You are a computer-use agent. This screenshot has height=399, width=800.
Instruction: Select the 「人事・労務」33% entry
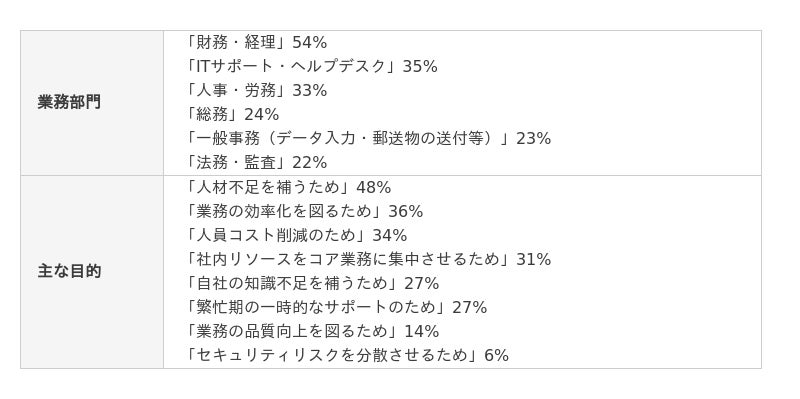(256, 91)
